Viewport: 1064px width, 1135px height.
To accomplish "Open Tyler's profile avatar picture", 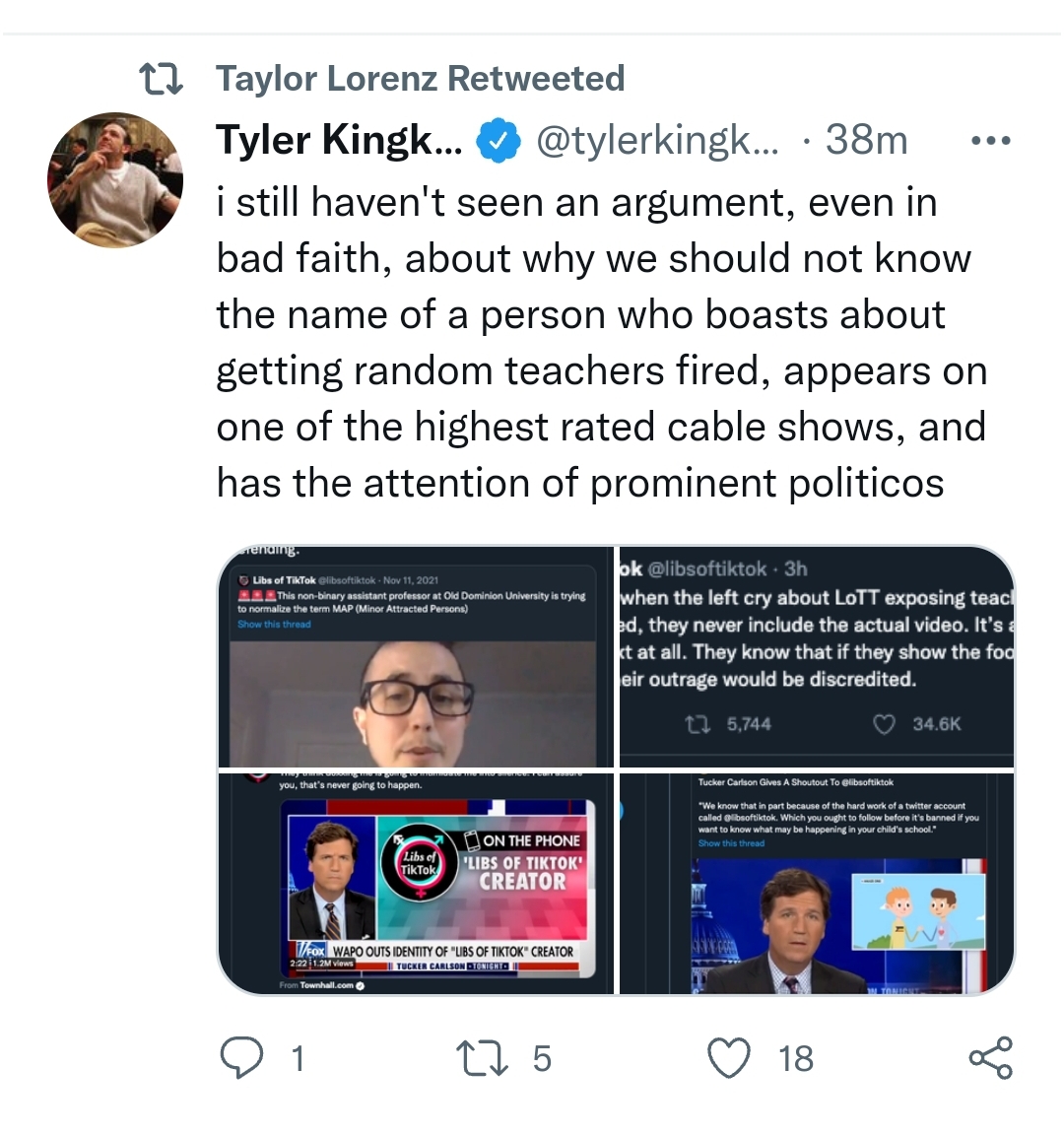I will (115, 179).
